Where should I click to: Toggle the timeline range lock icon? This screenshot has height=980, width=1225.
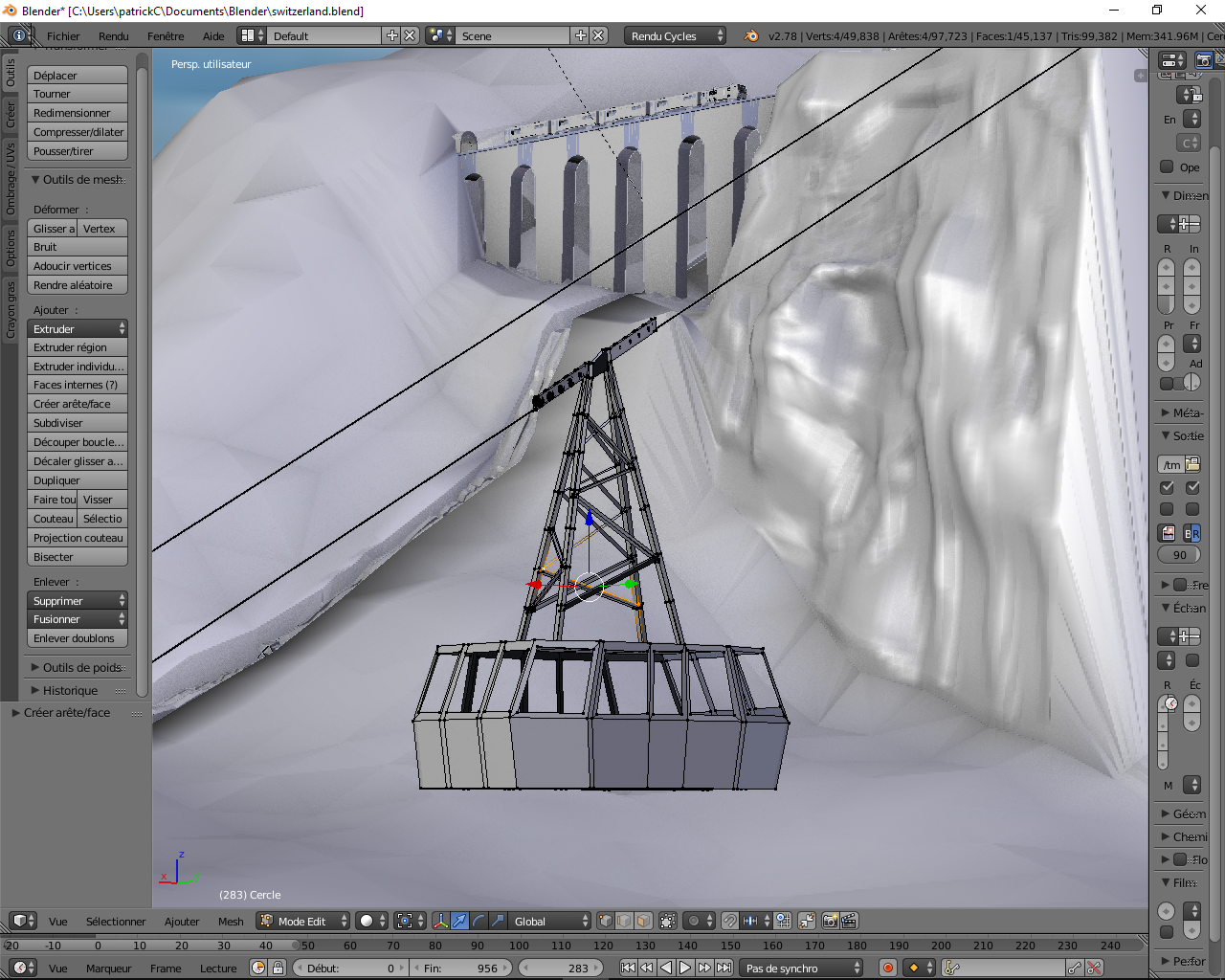pos(278,968)
